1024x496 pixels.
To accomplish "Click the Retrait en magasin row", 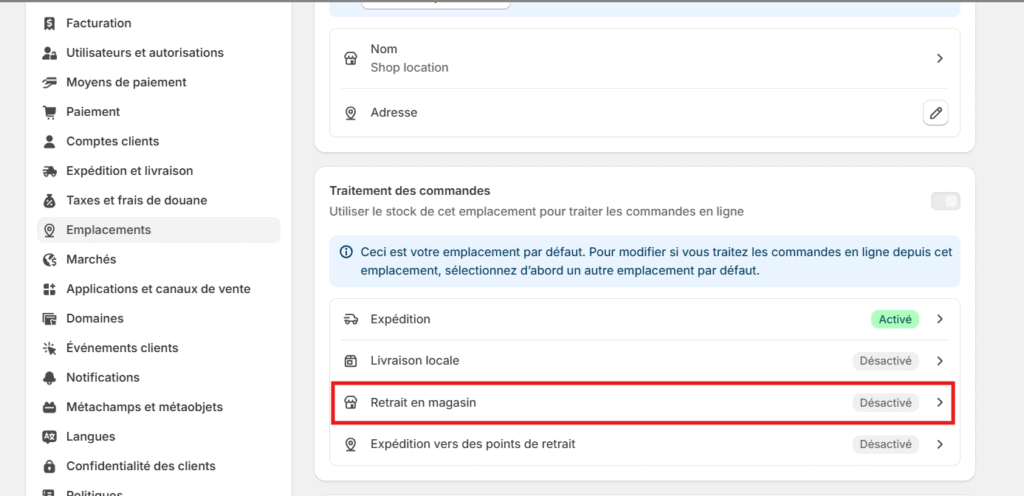I will (644, 403).
